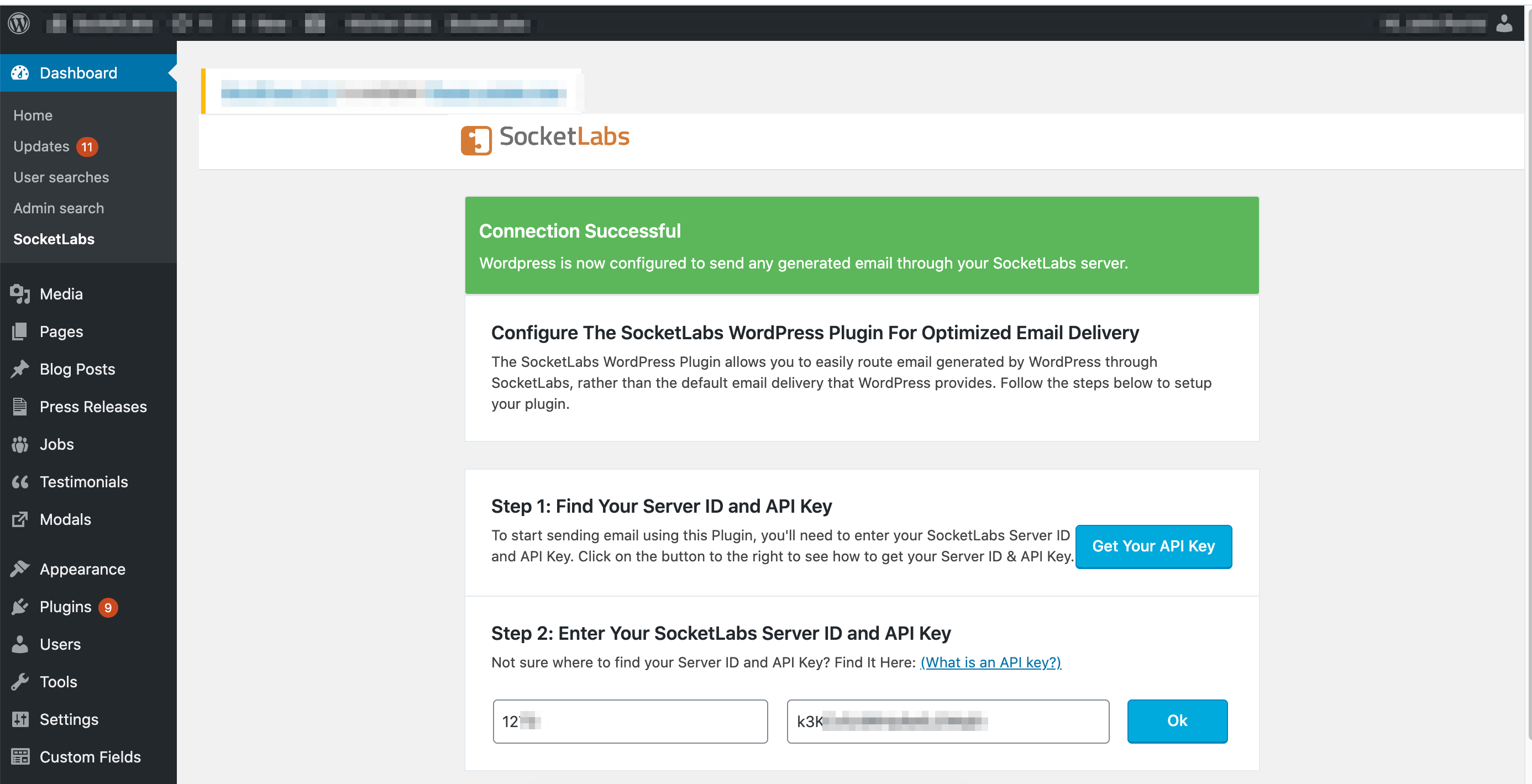Open the Dashboard menu
This screenshot has height=784, width=1532.
pos(88,73)
